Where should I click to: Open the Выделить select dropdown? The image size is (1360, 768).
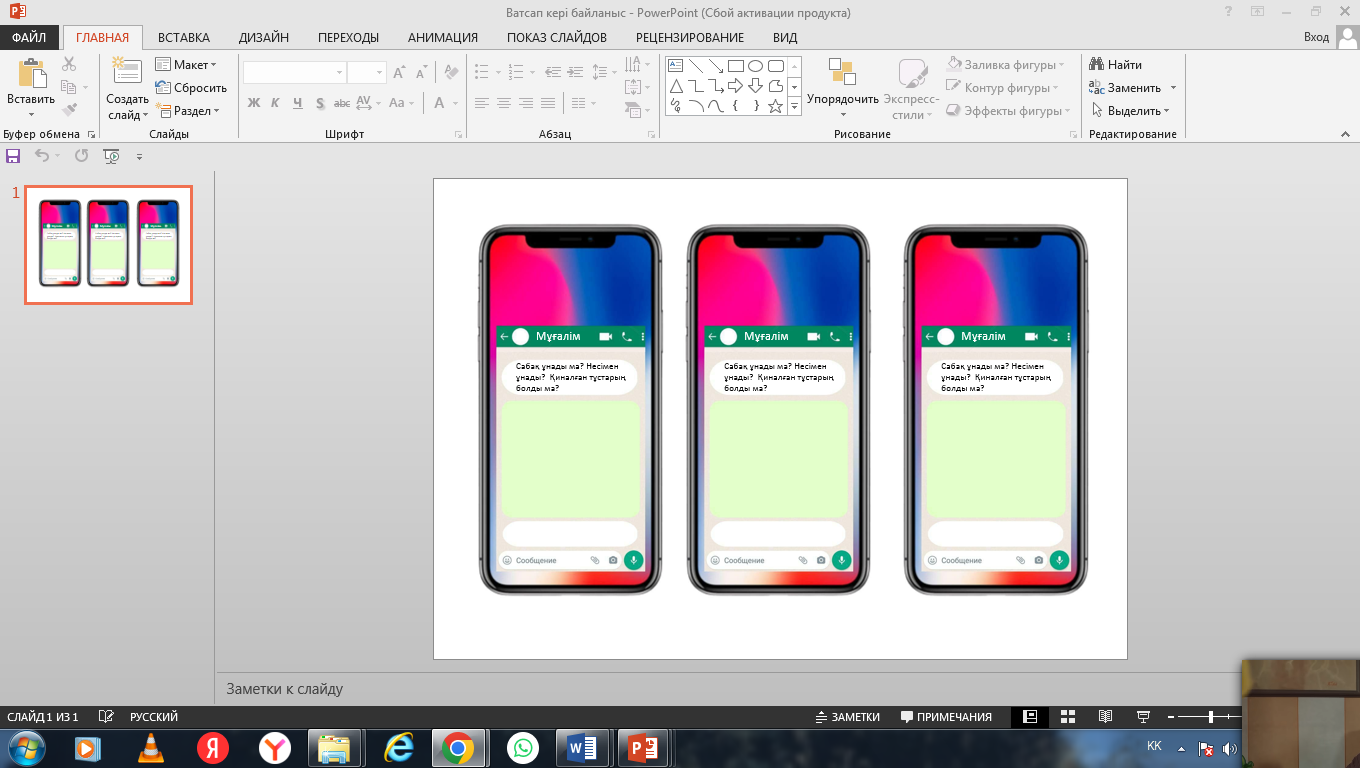coord(1130,111)
